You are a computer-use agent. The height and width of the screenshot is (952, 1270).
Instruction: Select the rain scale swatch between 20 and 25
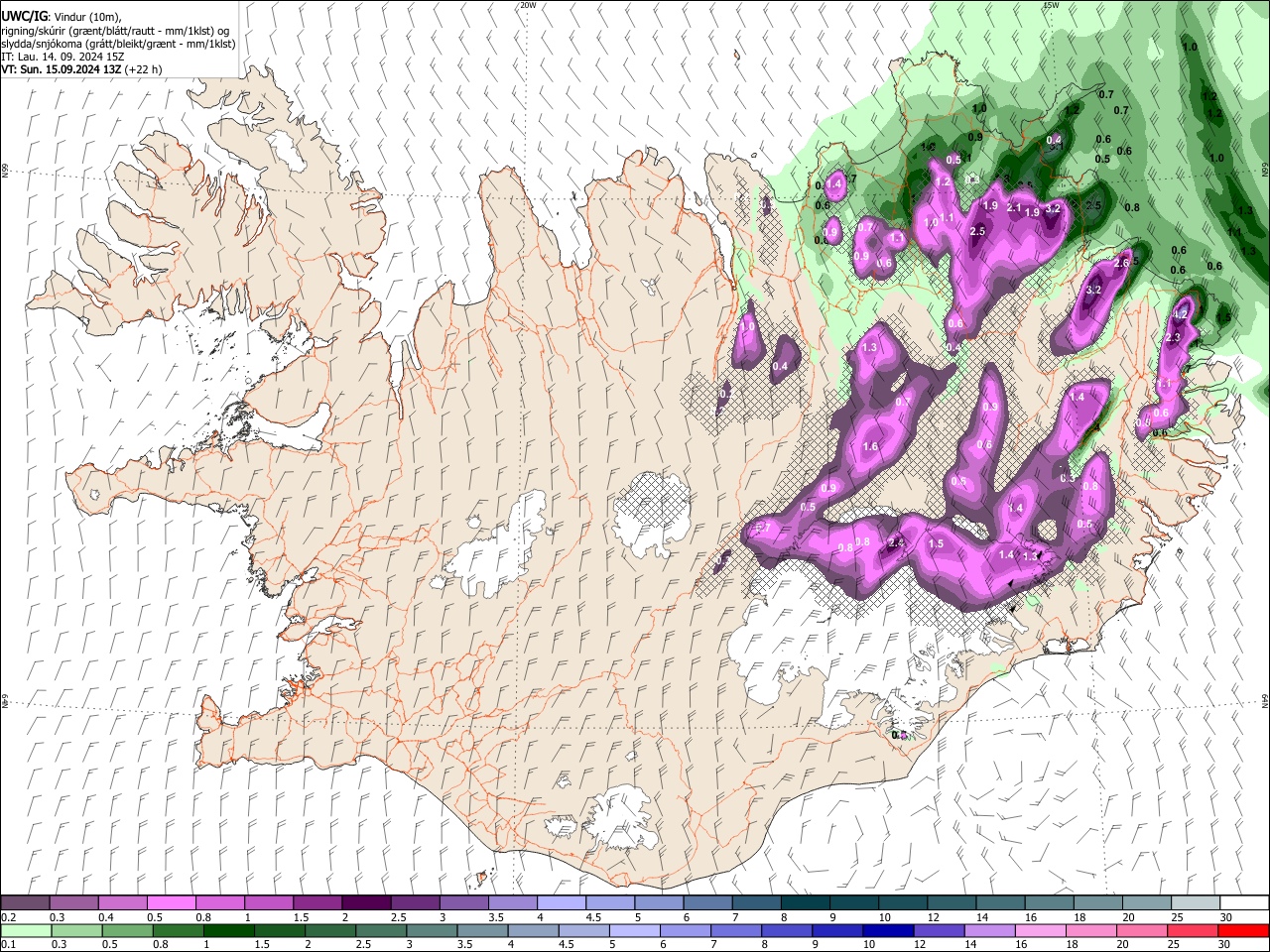coord(1141,930)
